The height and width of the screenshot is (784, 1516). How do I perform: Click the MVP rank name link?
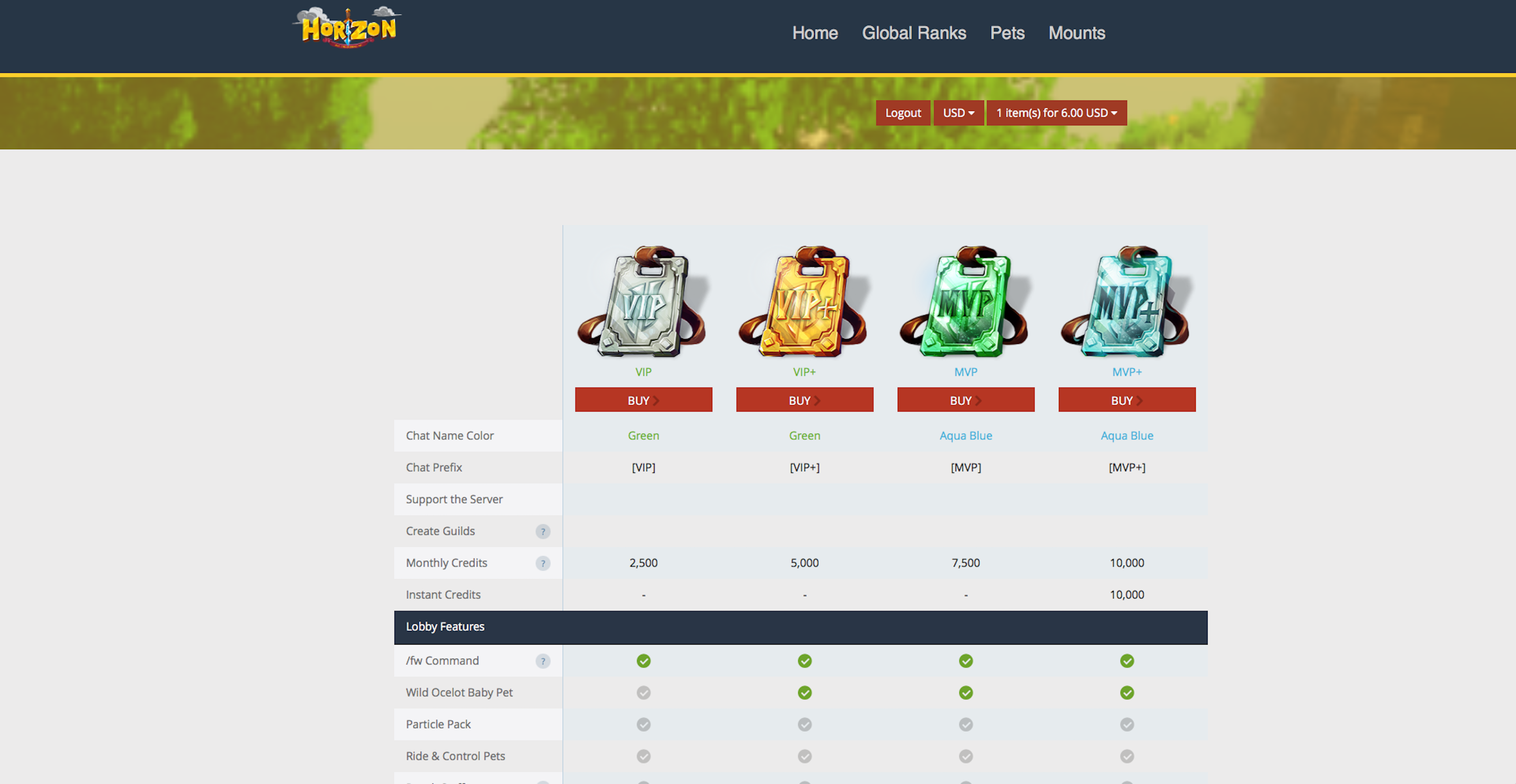pyautogui.click(x=966, y=372)
